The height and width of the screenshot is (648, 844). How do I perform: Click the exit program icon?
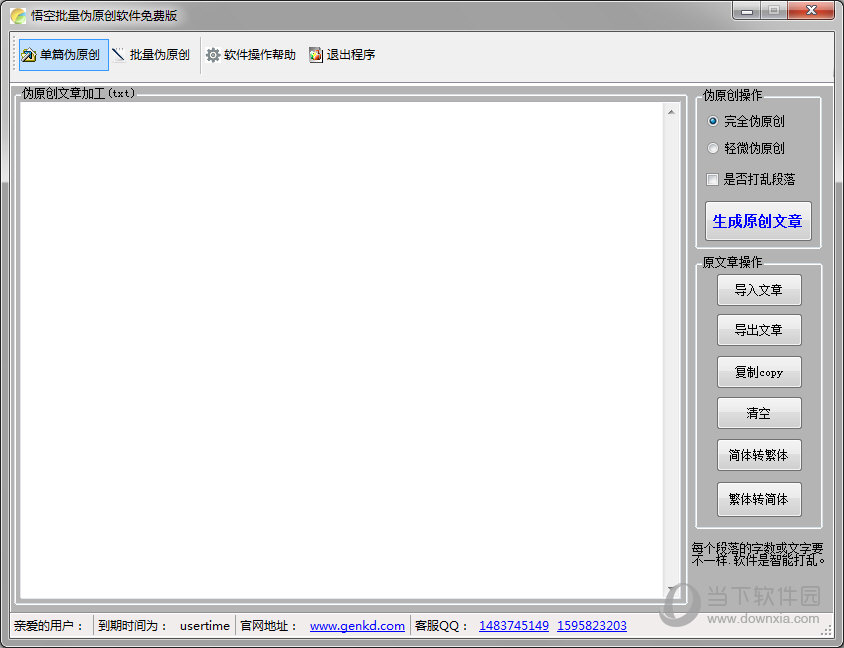tap(316, 55)
